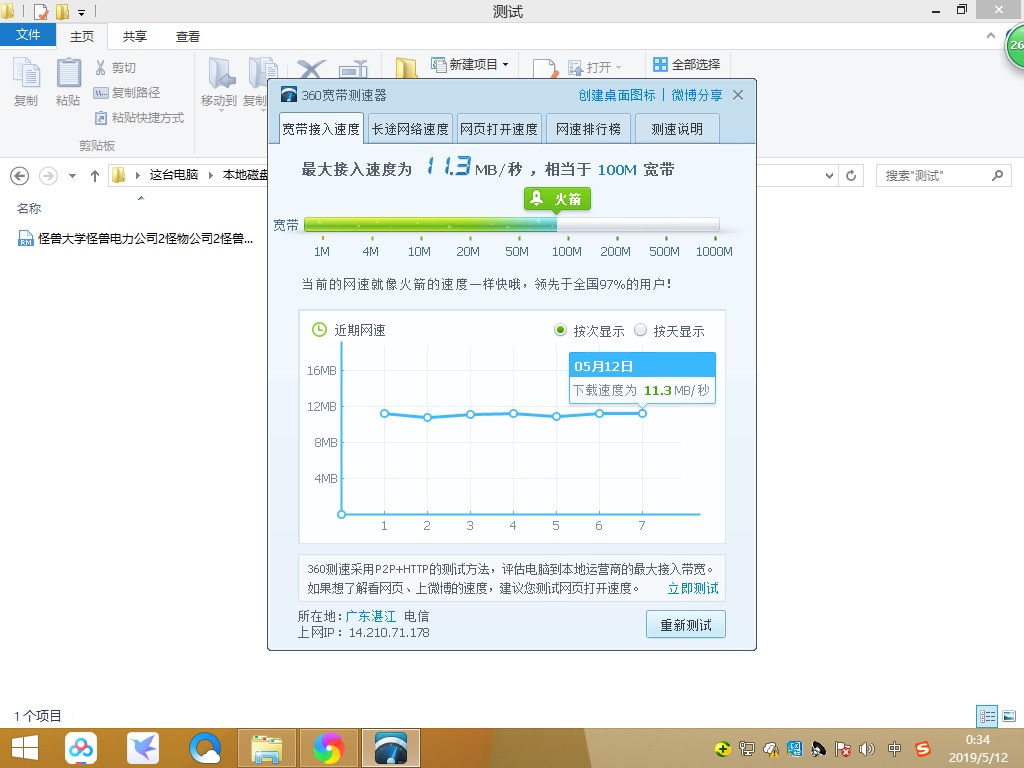Viewport: 1024px width, 768px height.
Task: Click data point 7 on speed chart
Action: (643, 413)
